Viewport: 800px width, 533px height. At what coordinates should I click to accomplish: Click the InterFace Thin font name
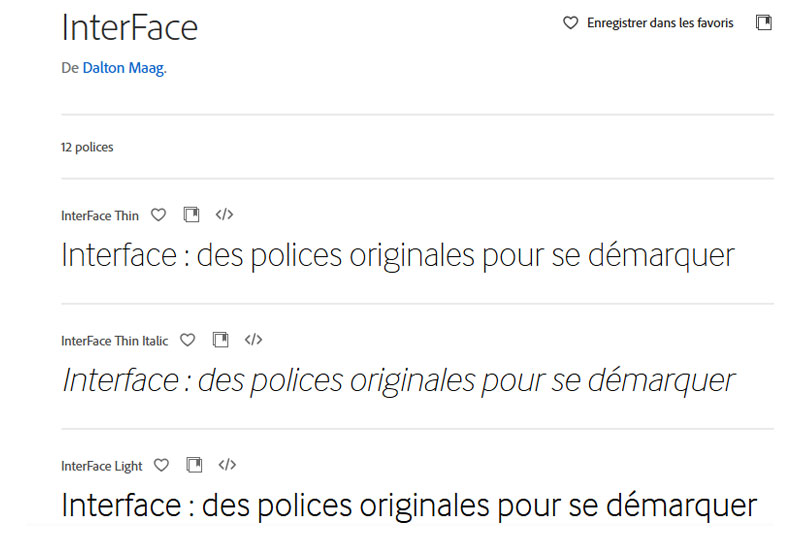[100, 216]
